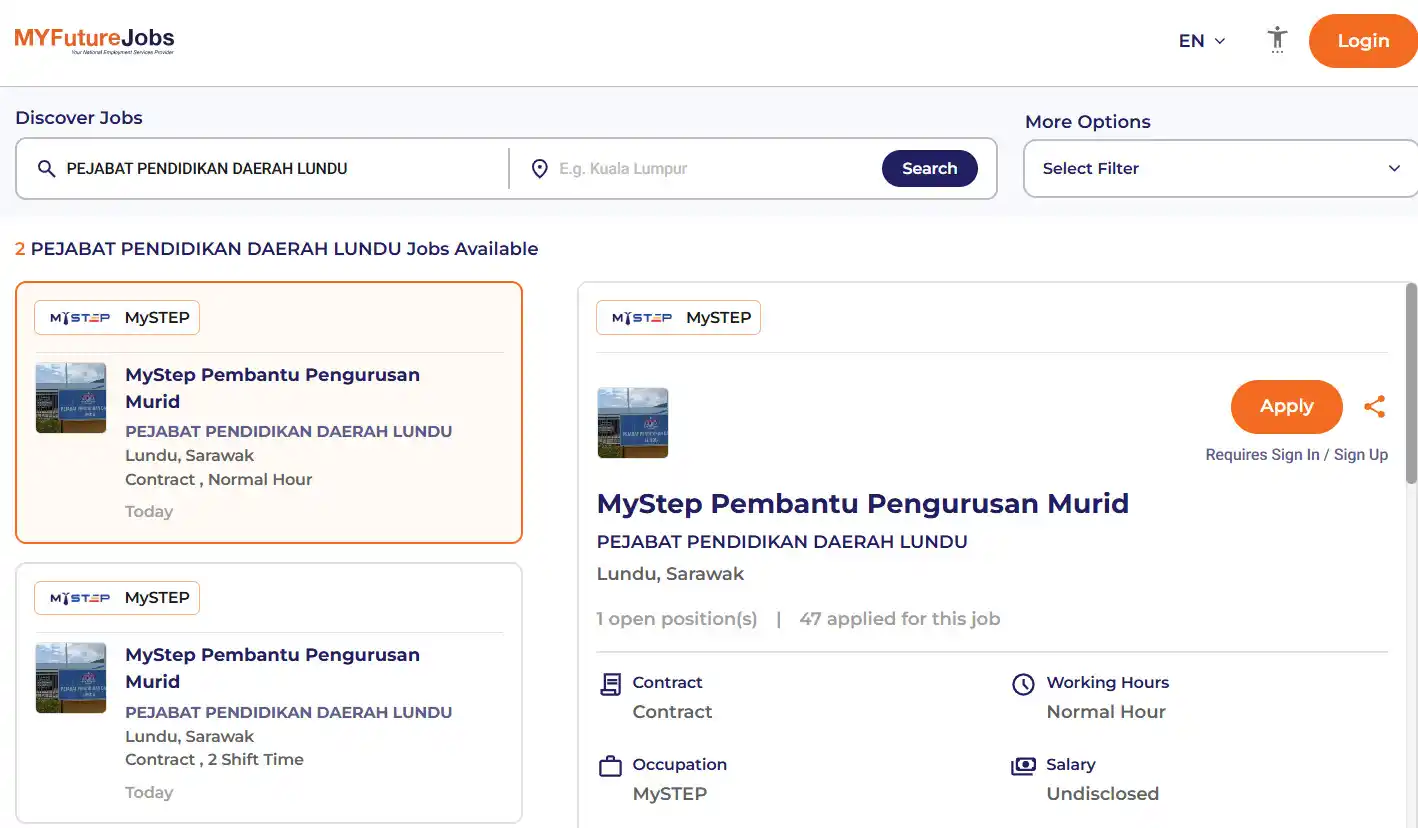Image resolution: width=1418 pixels, height=828 pixels.
Task: Click the magnifier icon in search box
Action: coord(46,169)
